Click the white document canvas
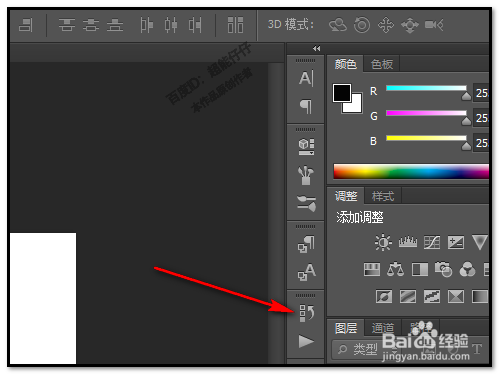 [x=43, y=299]
